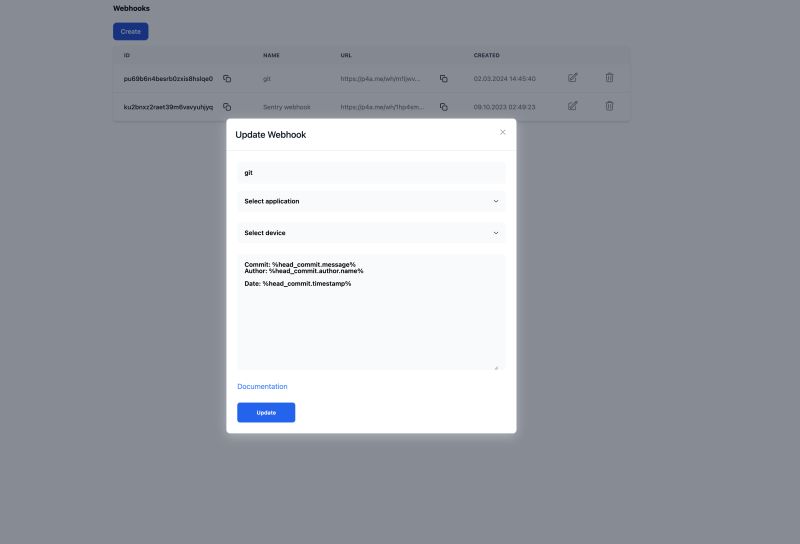Close the Update Webhook dialog

(503, 132)
